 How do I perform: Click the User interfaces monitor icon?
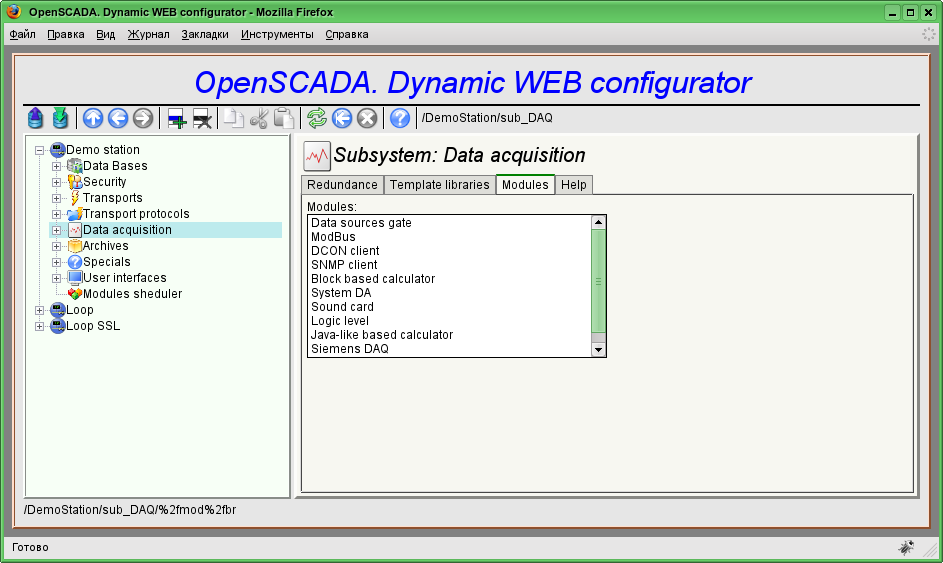(x=75, y=278)
